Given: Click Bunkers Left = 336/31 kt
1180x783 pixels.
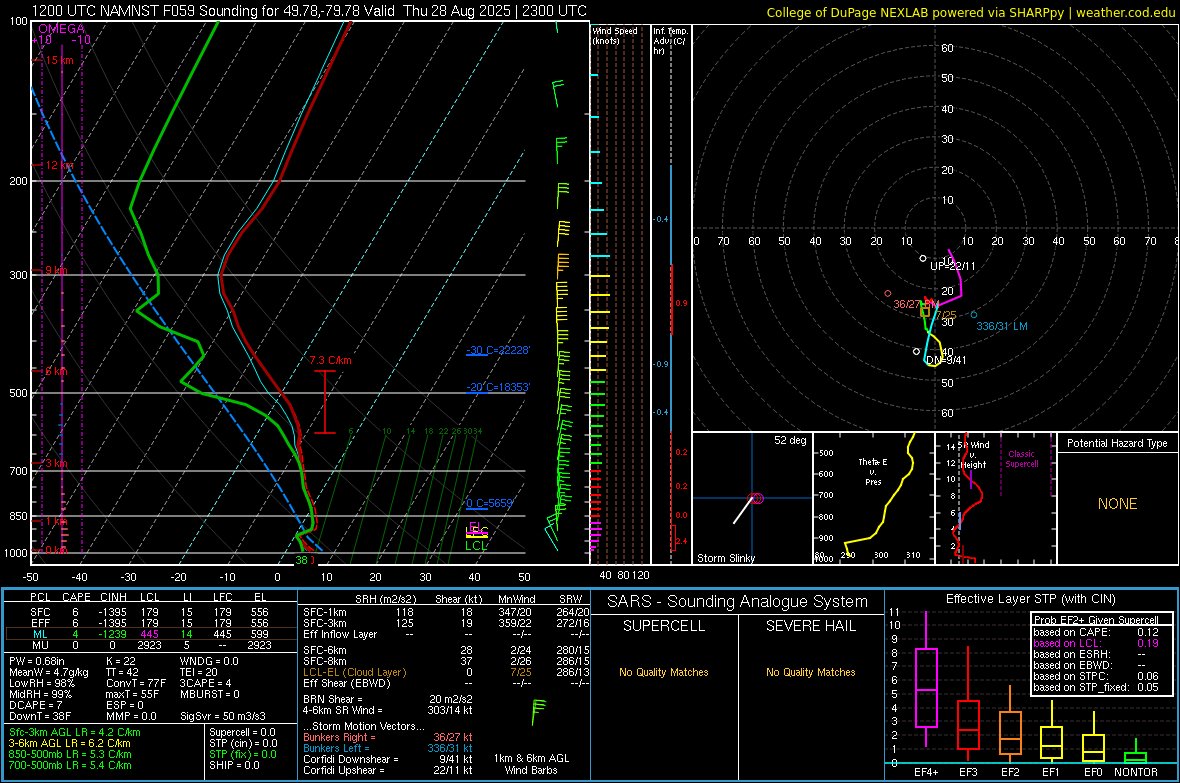Looking at the screenshot, I should pyautogui.click(x=388, y=748).
